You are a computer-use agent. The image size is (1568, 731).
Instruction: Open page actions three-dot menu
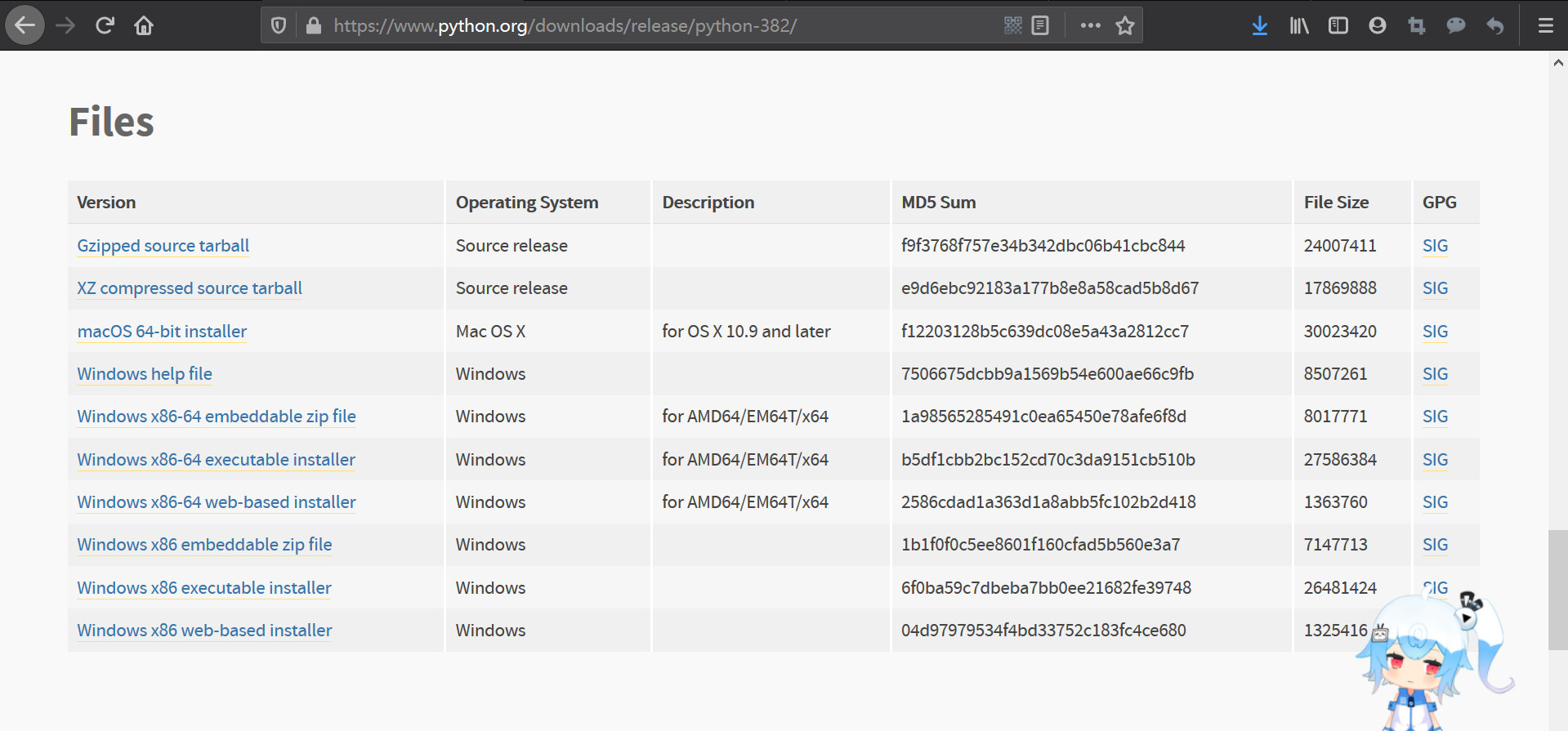pos(1090,25)
